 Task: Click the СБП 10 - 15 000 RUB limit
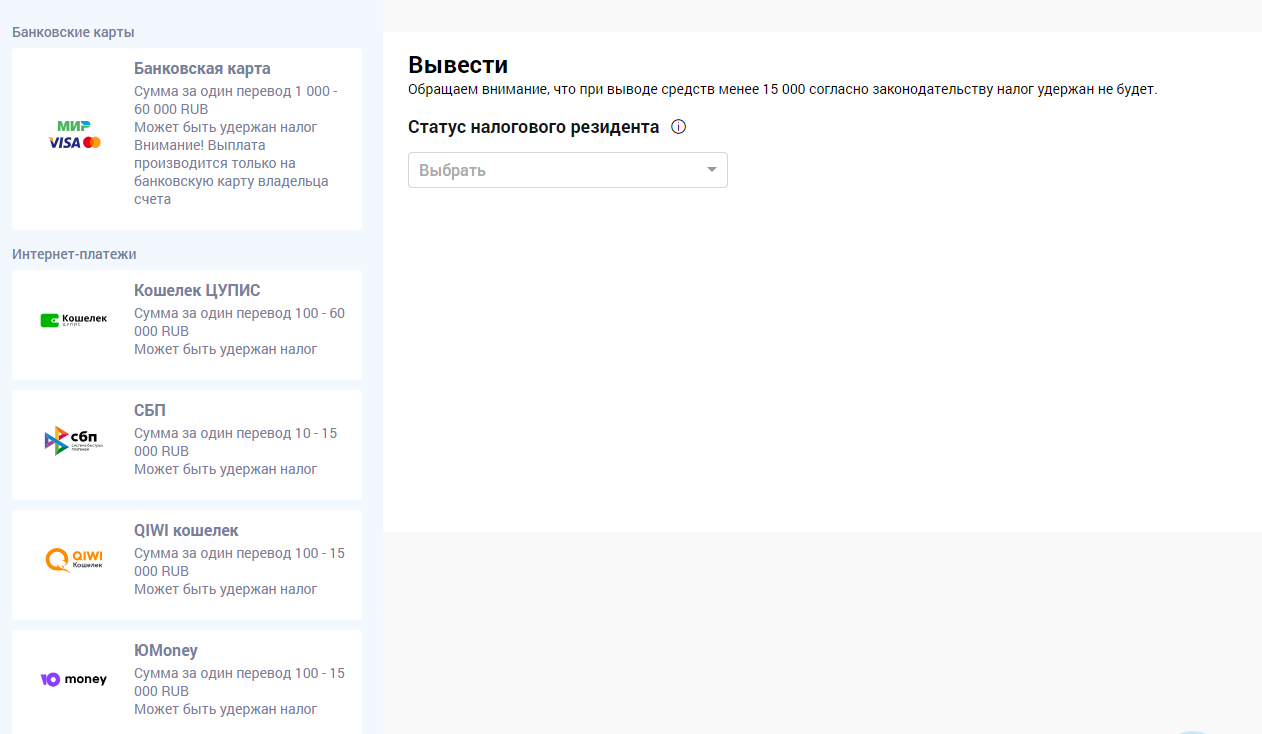[x=236, y=442]
